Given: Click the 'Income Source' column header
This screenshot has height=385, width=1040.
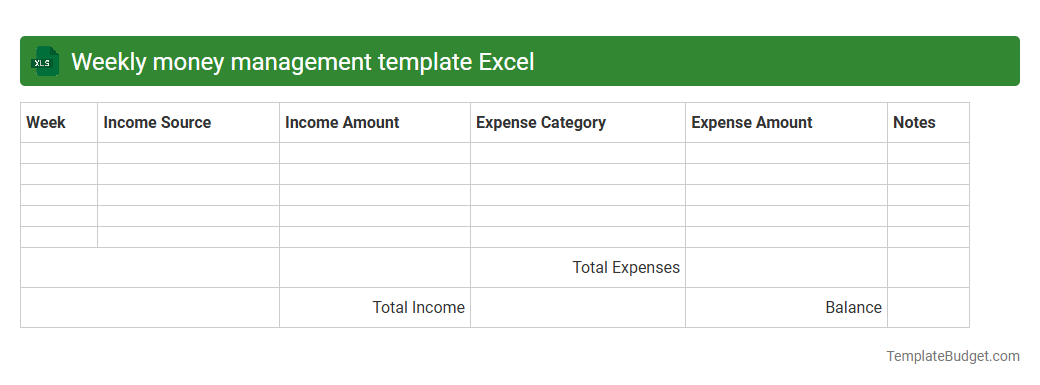Looking at the screenshot, I should 188,122.
